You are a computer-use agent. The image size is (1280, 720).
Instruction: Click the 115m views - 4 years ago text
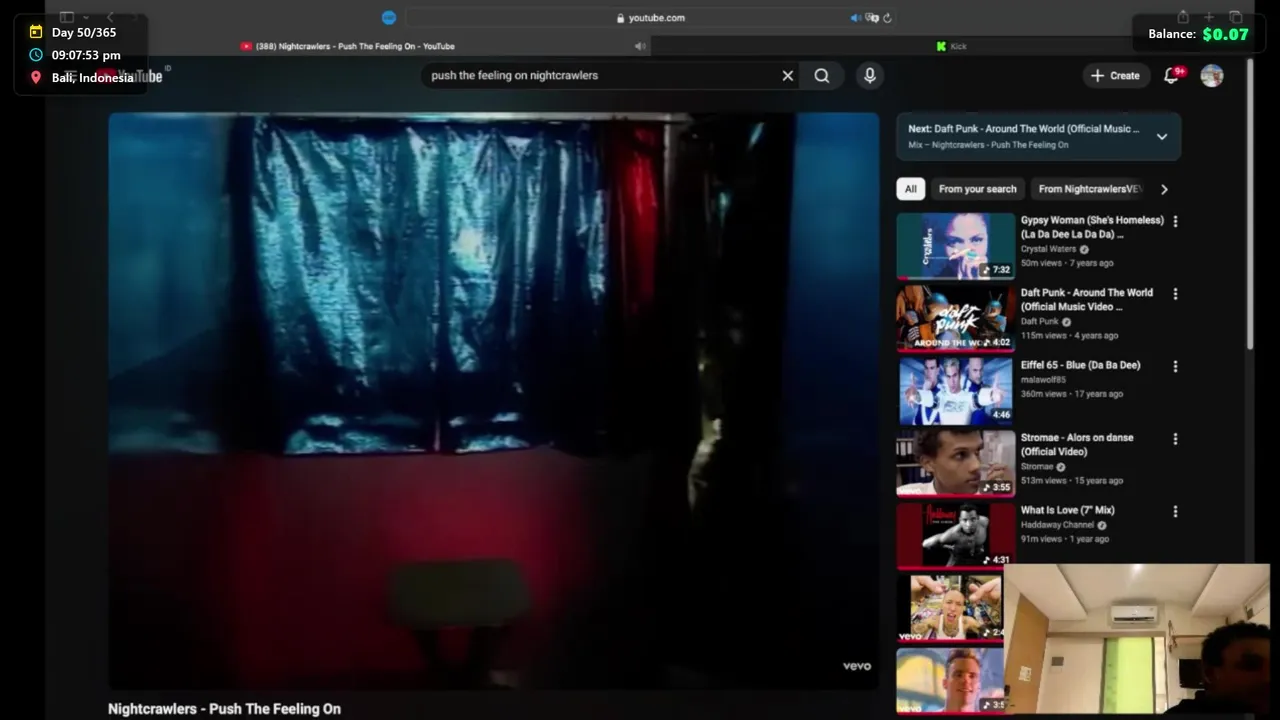1069,336
